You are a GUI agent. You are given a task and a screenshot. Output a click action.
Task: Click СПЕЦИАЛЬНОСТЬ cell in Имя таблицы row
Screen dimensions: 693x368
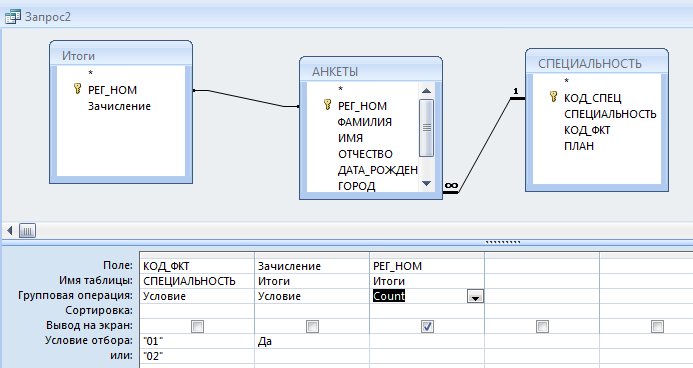point(197,281)
